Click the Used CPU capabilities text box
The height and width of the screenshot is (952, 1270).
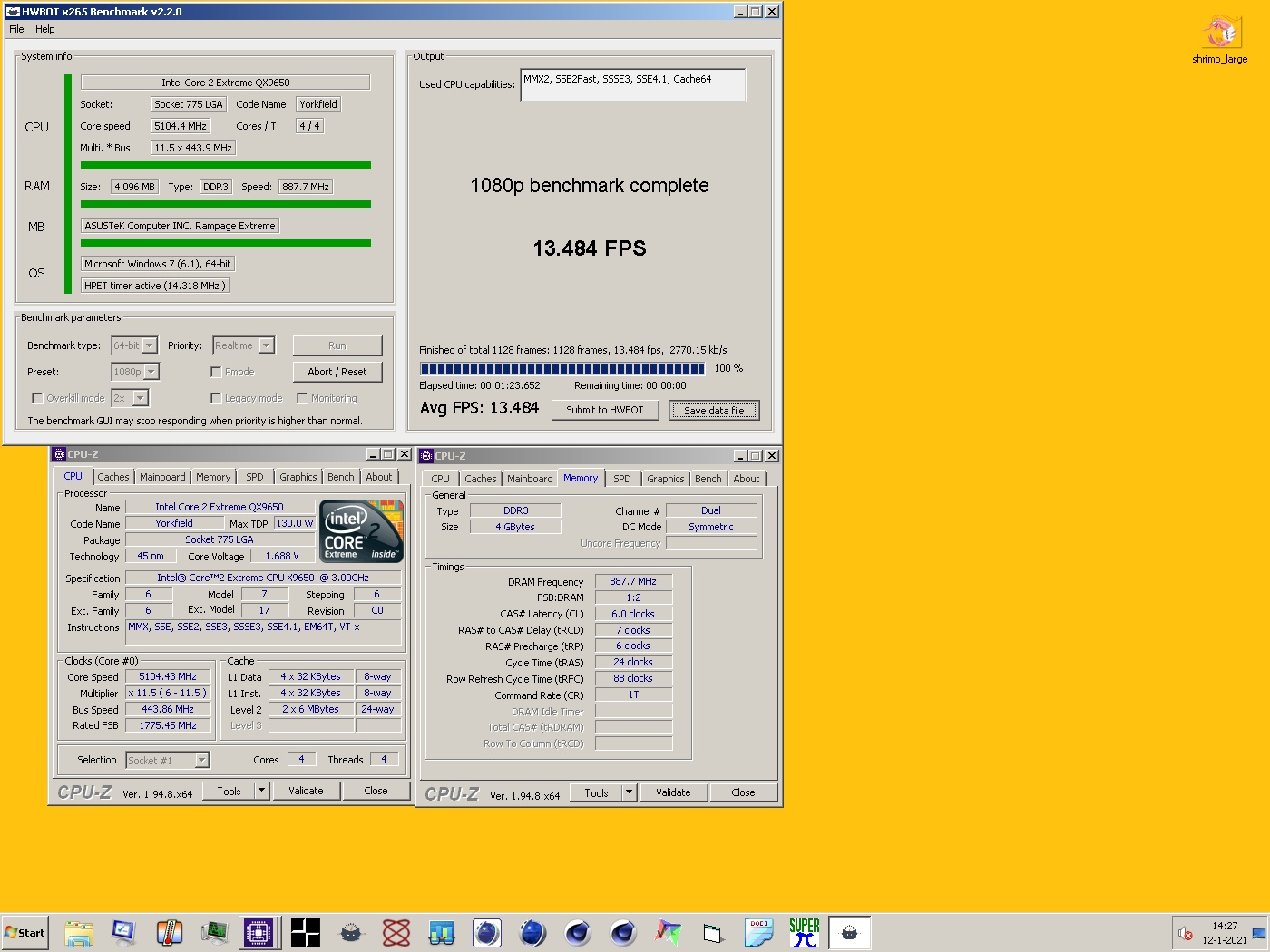coord(632,85)
